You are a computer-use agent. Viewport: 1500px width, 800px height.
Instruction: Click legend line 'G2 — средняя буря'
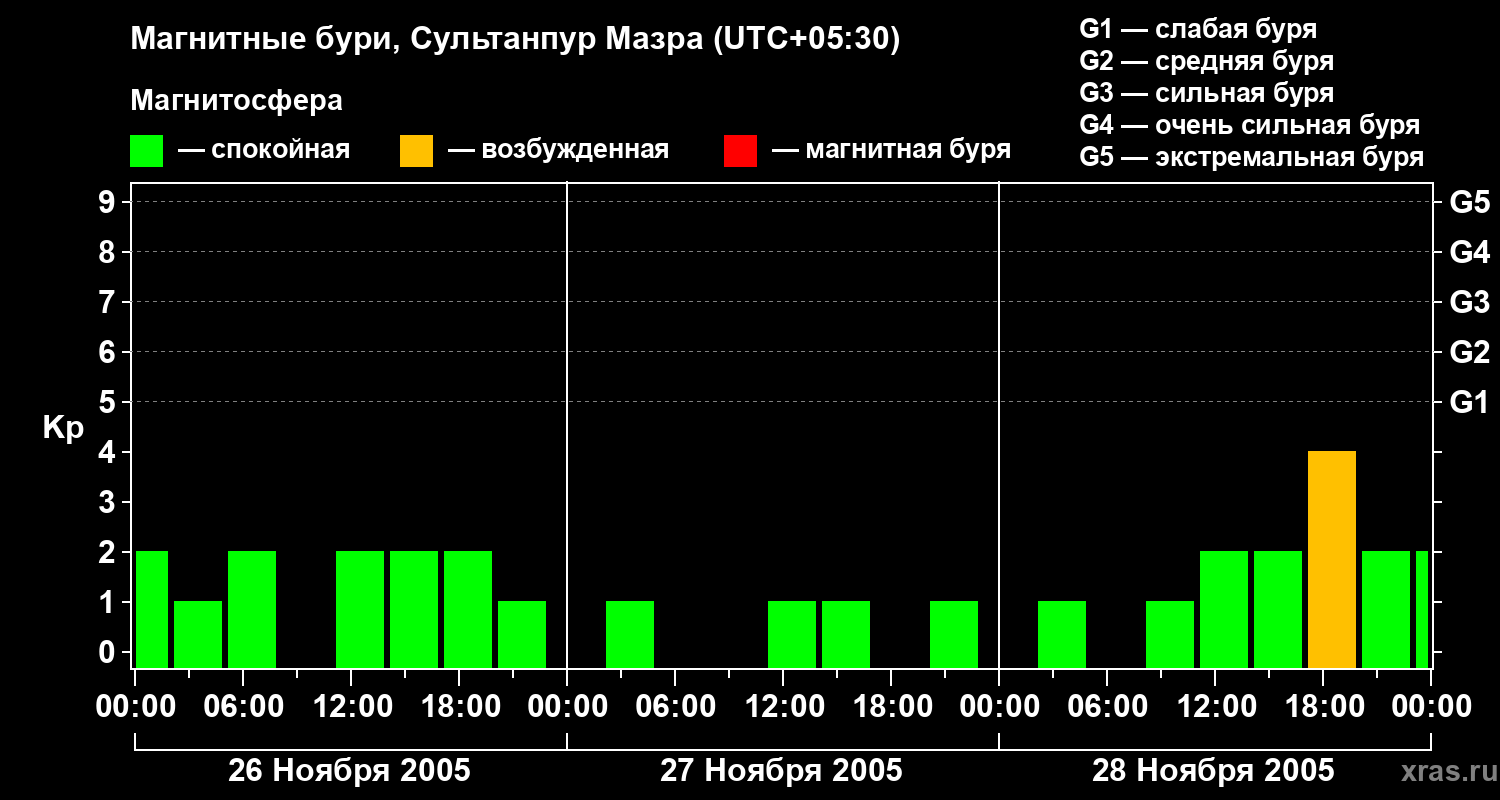coord(1207,61)
